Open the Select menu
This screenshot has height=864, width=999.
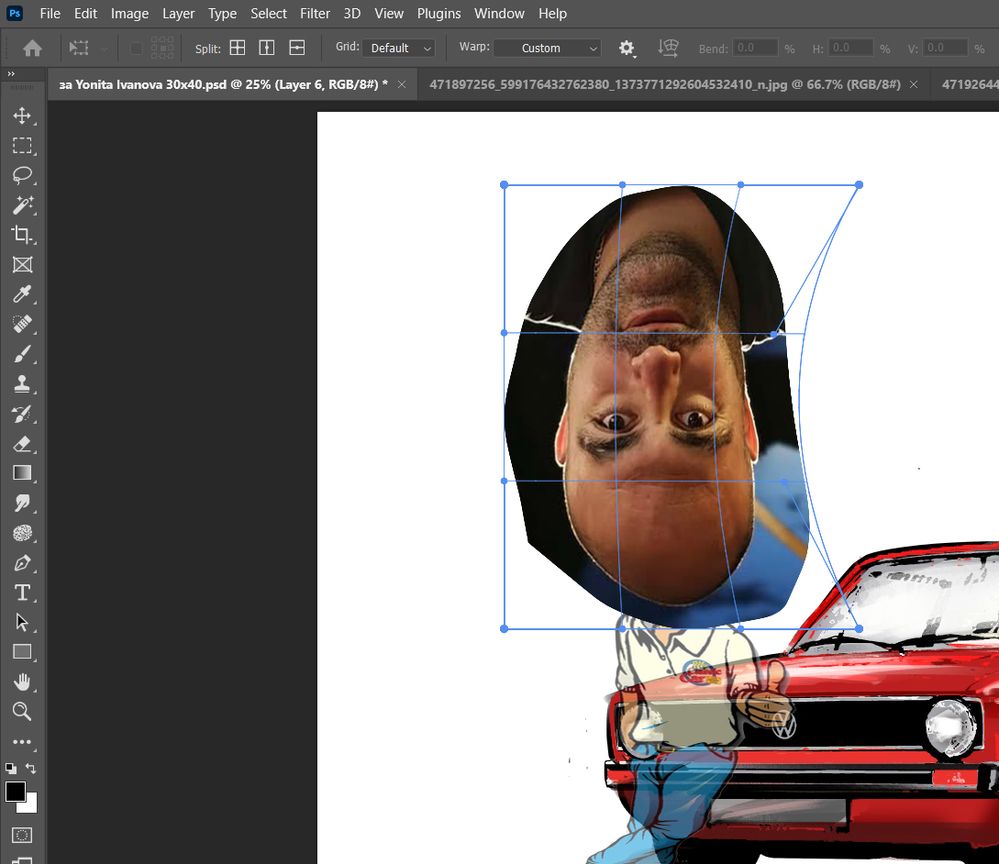tap(268, 13)
